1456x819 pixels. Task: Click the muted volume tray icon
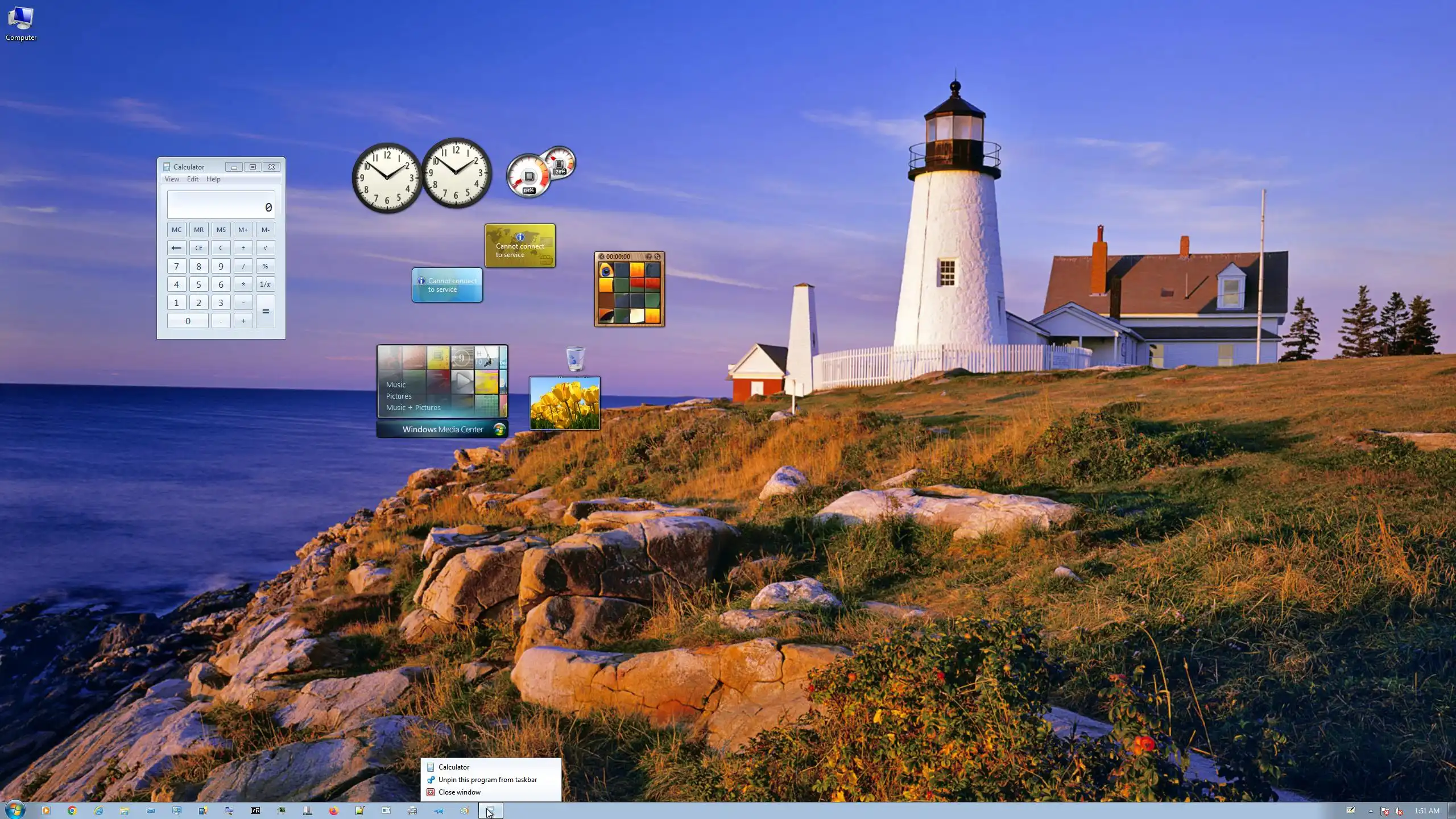pos(1399,811)
